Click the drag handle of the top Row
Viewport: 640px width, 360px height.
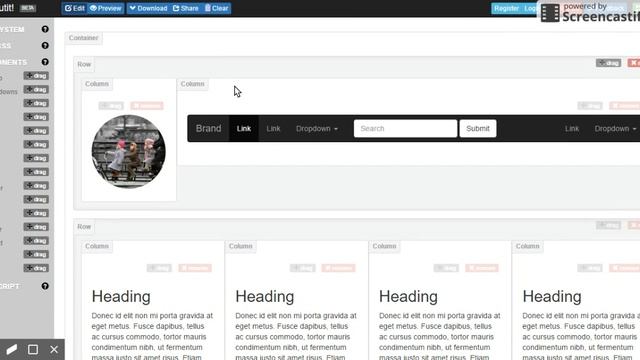click(608, 63)
